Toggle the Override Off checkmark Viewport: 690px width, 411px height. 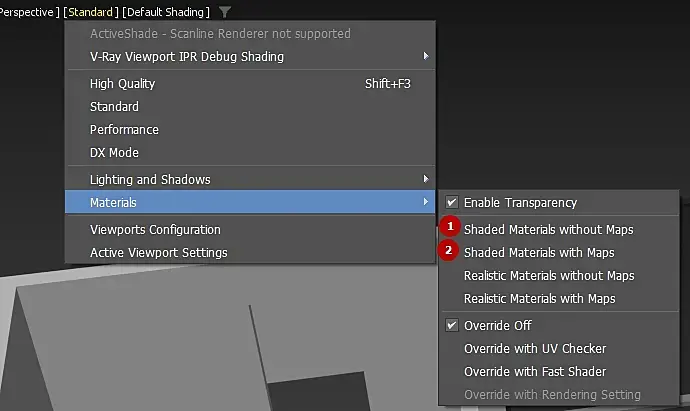pos(452,326)
